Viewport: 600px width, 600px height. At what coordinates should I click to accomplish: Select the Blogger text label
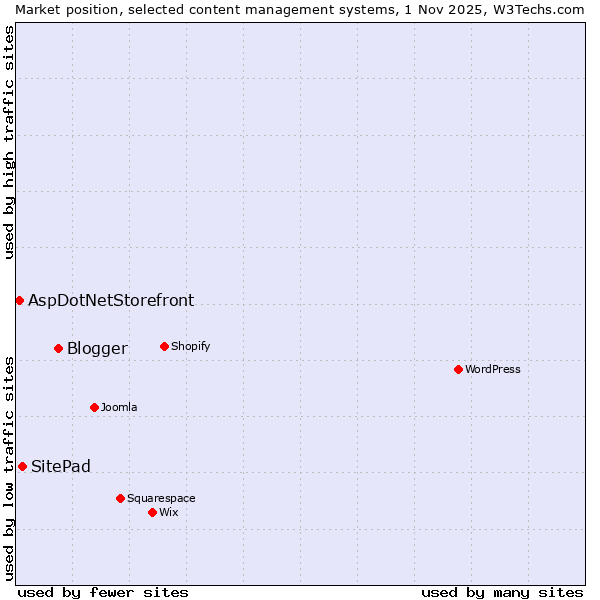[x=97, y=348]
